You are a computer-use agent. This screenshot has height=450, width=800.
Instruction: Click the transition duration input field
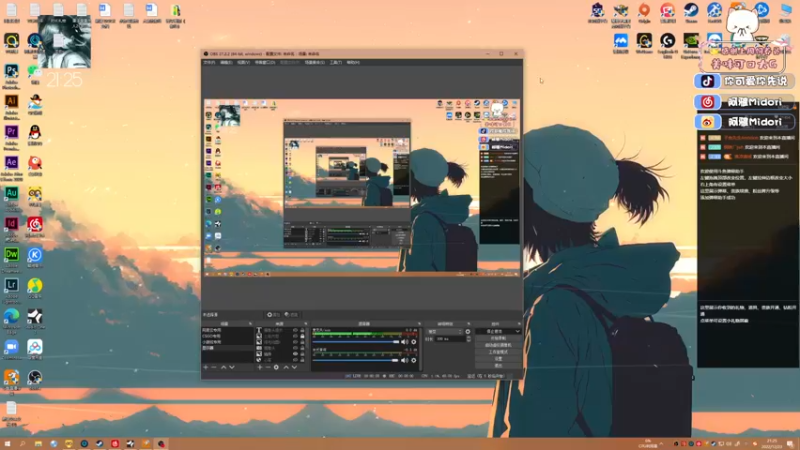450,339
